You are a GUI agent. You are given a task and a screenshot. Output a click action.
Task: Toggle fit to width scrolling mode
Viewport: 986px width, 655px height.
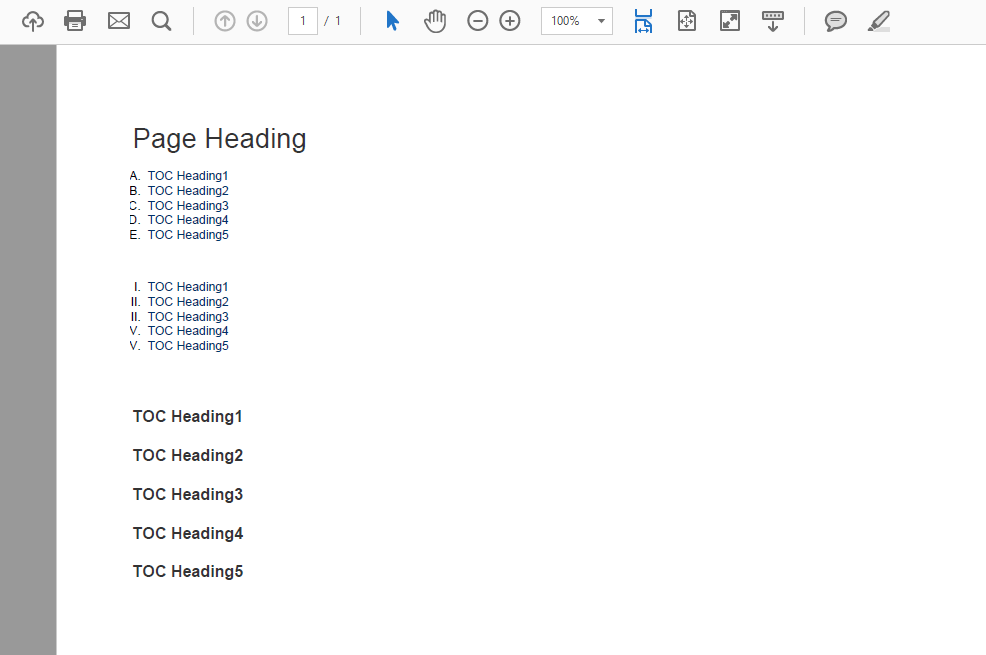[x=643, y=21]
